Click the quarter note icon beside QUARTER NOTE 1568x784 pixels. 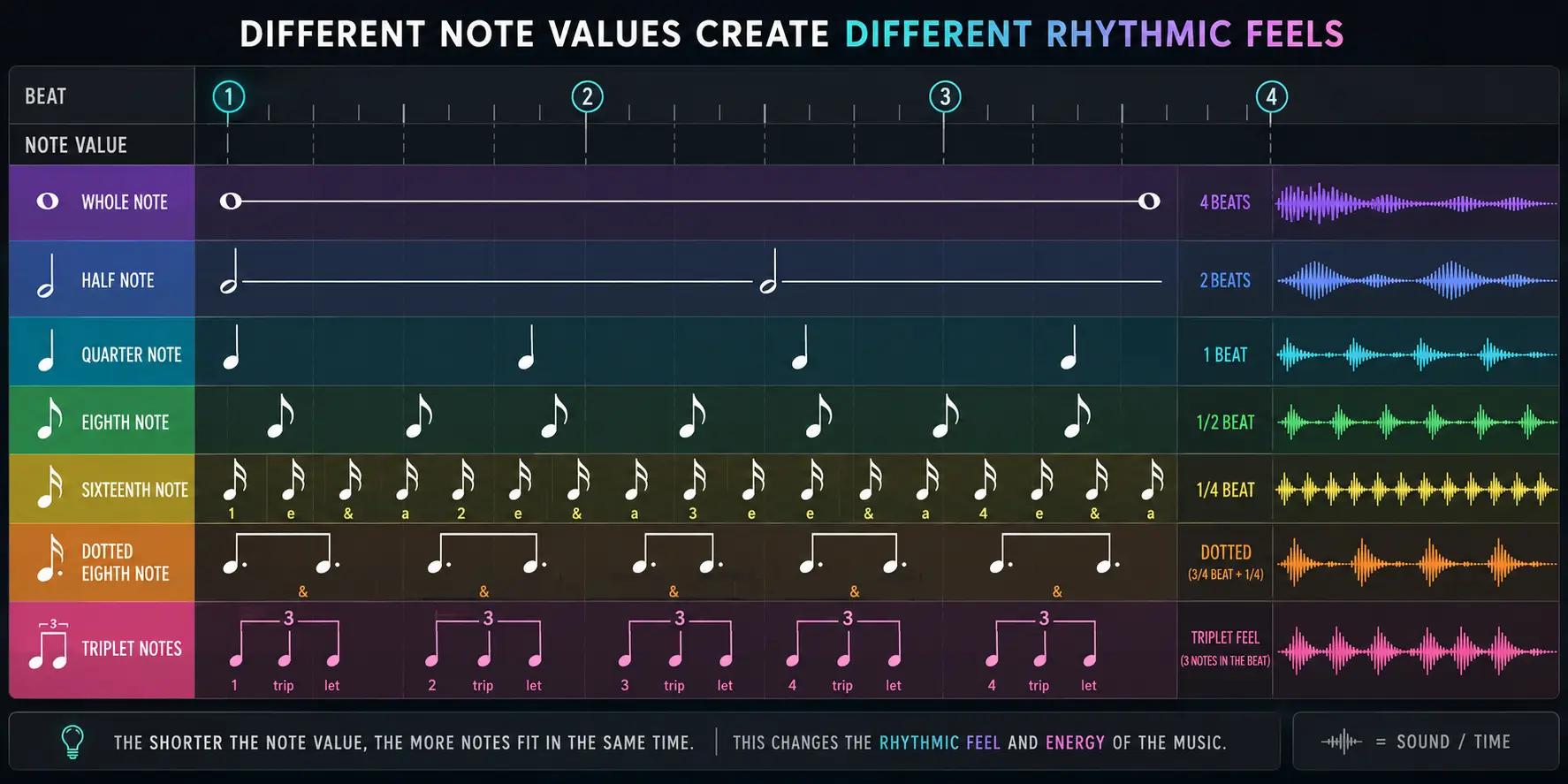tap(47, 351)
